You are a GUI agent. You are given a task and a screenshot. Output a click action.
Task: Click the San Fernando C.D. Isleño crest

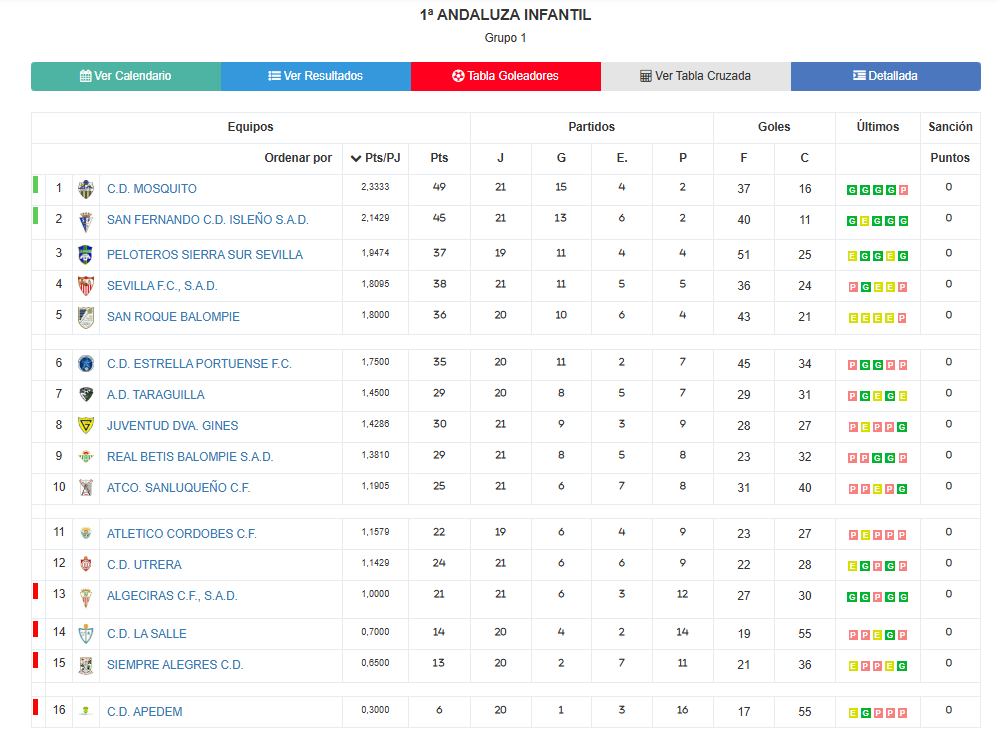point(86,221)
